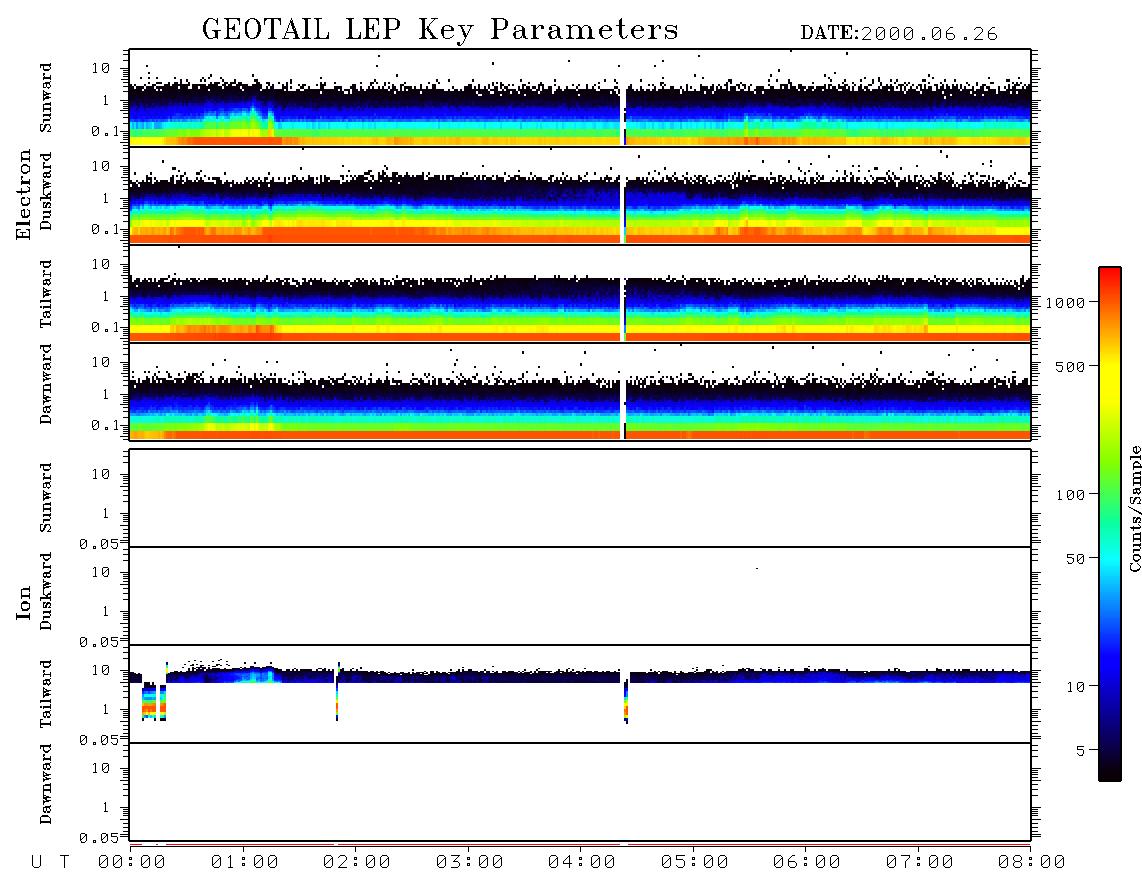Screen dimensions: 1142x880
Task: Click the Ion Tailward panel label
Action: [46, 694]
